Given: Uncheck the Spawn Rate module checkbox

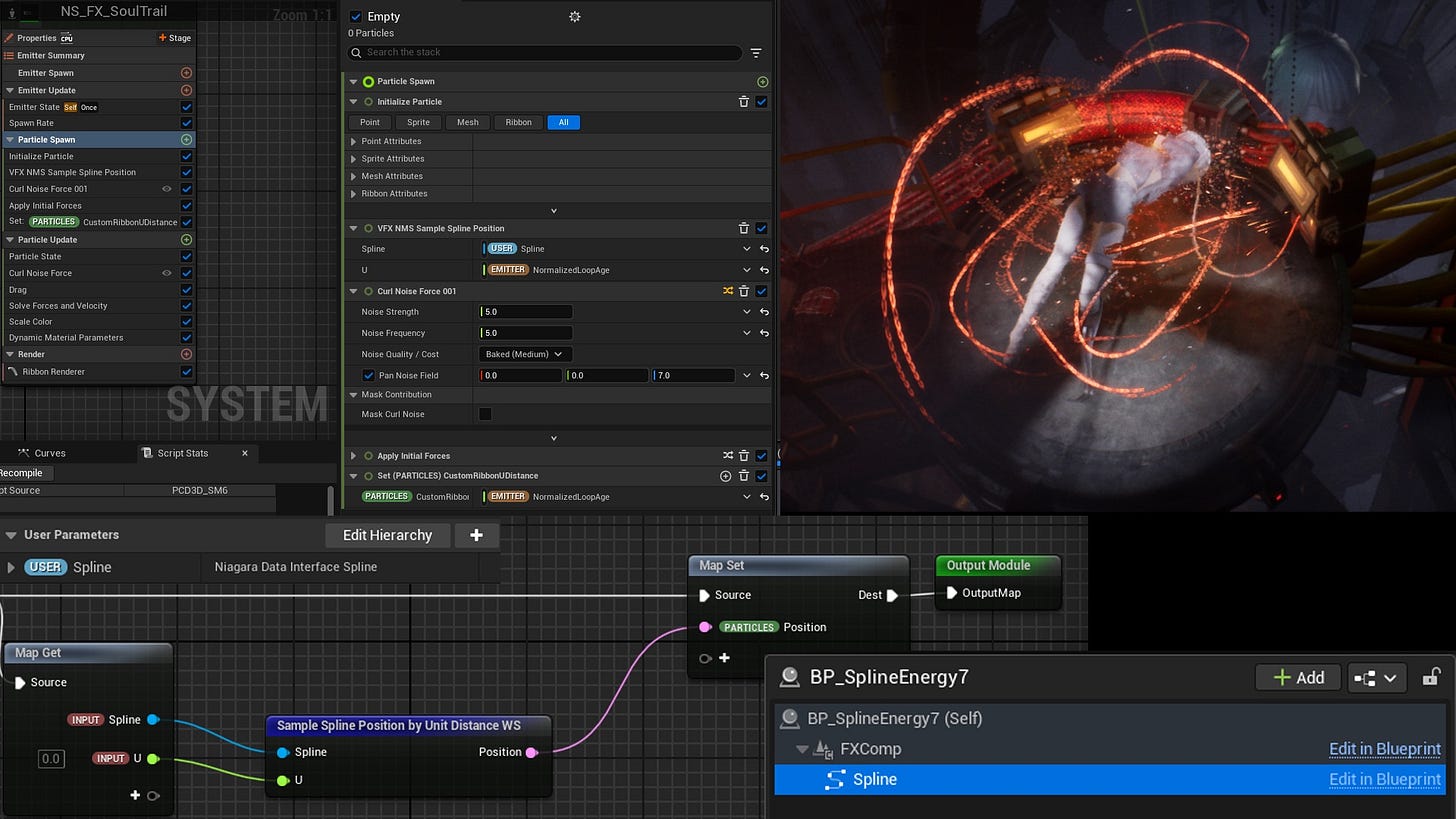Looking at the screenshot, I should click(x=186, y=123).
